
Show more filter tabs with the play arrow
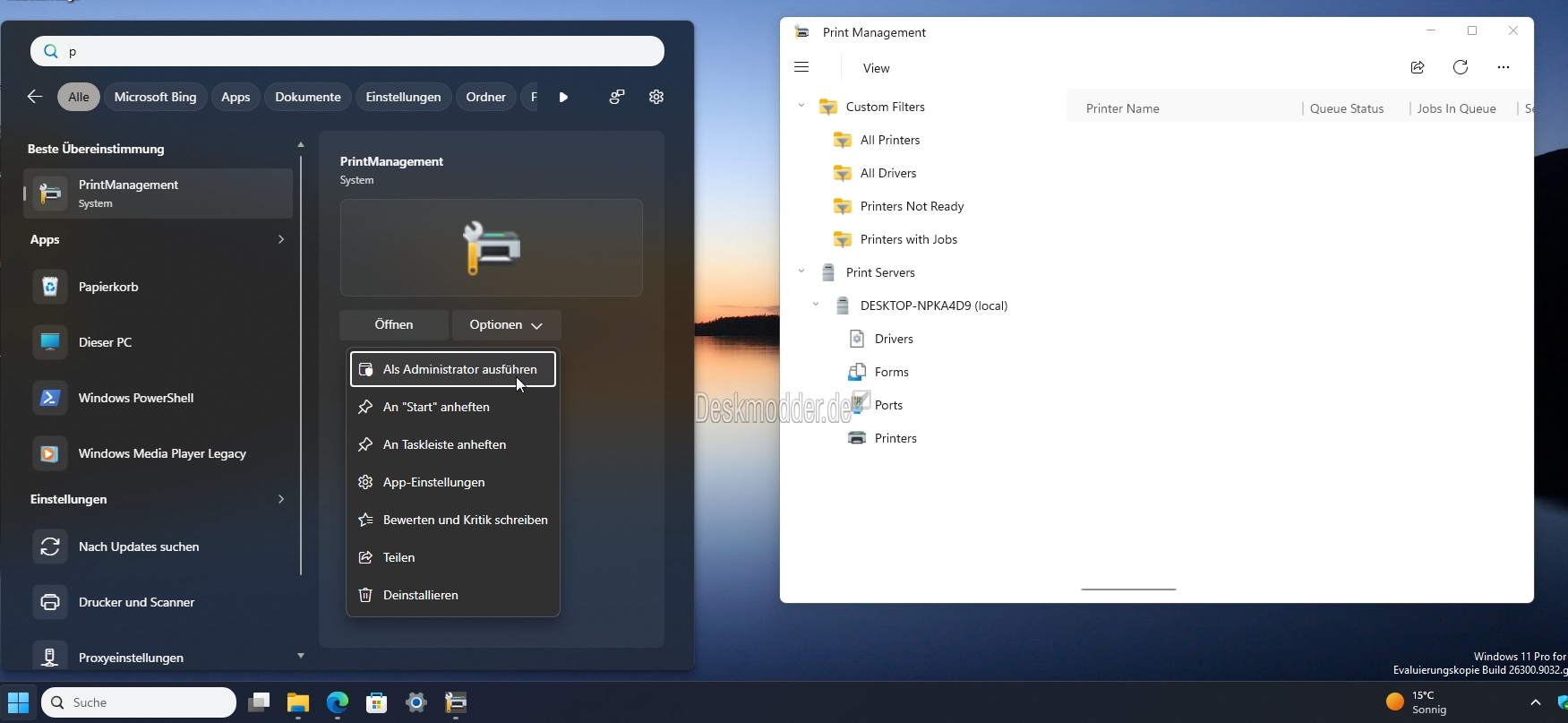click(x=563, y=97)
